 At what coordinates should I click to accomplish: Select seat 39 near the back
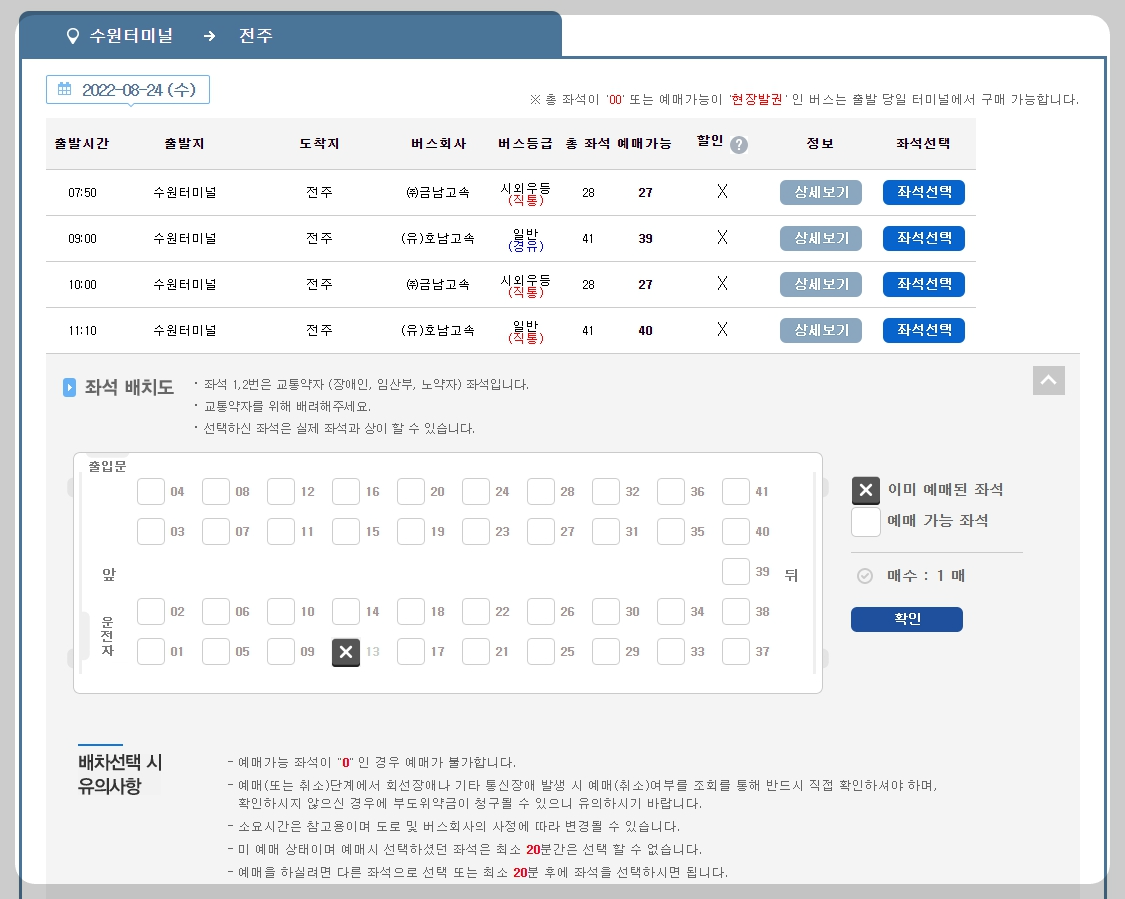(x=736, y=571)
